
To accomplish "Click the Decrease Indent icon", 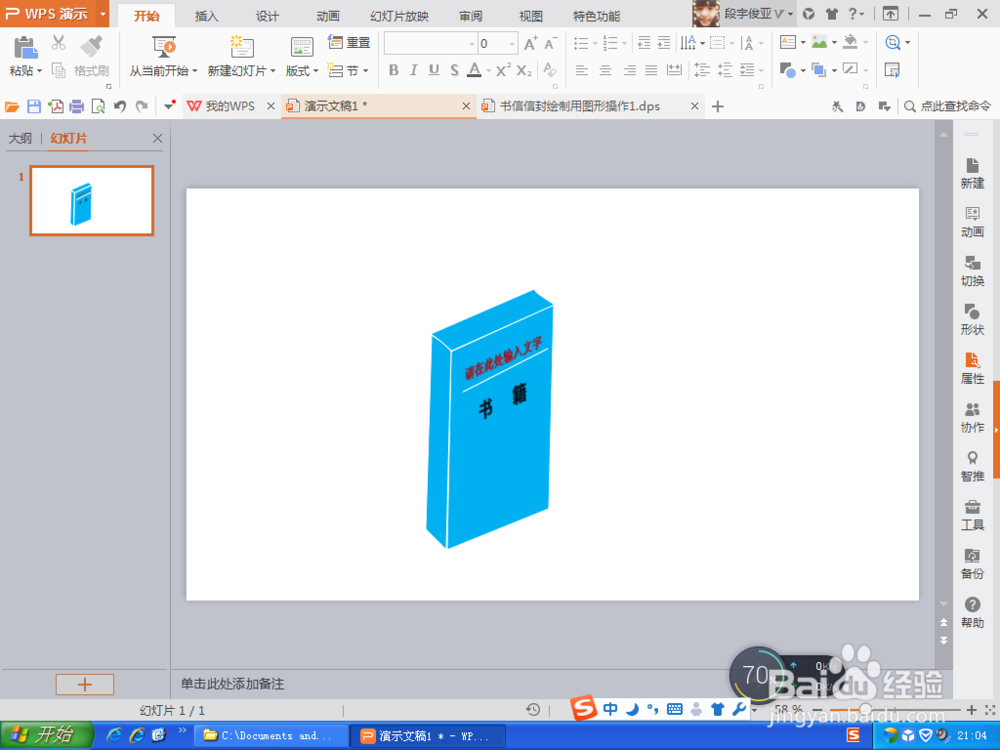I will 644,43.
